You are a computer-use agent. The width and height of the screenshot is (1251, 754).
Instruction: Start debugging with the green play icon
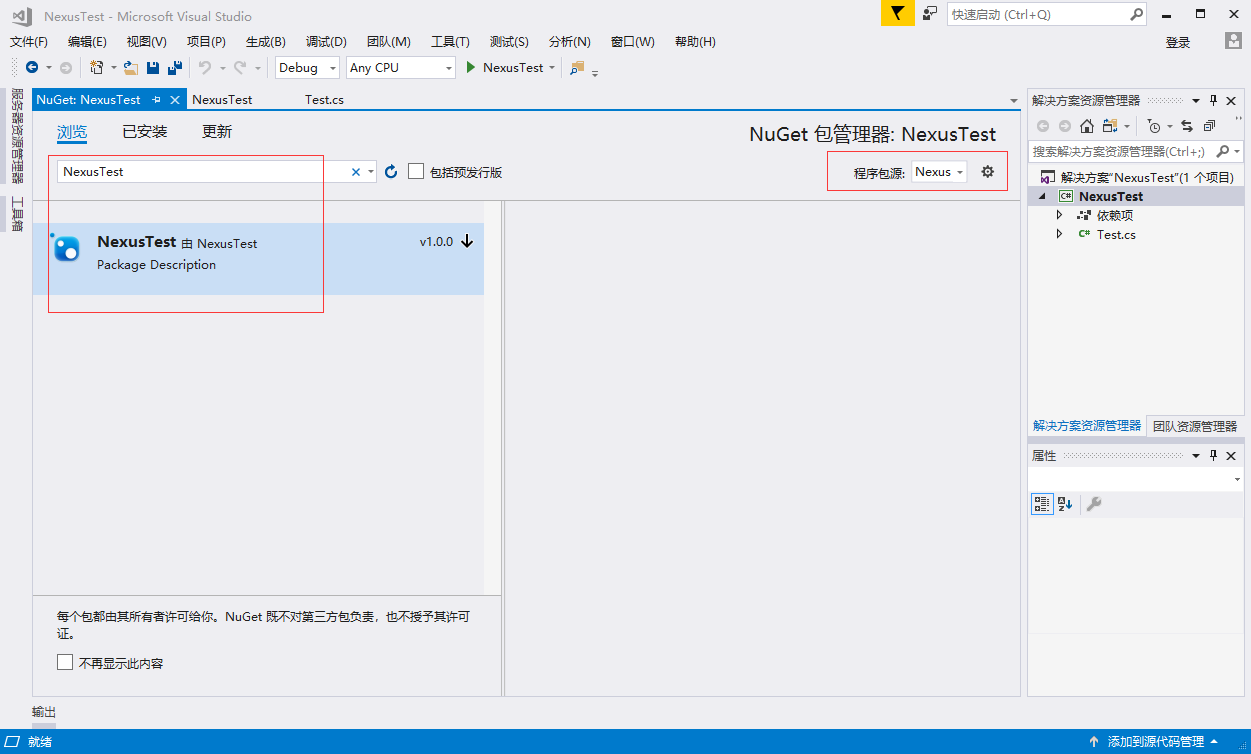click(471, 68)
